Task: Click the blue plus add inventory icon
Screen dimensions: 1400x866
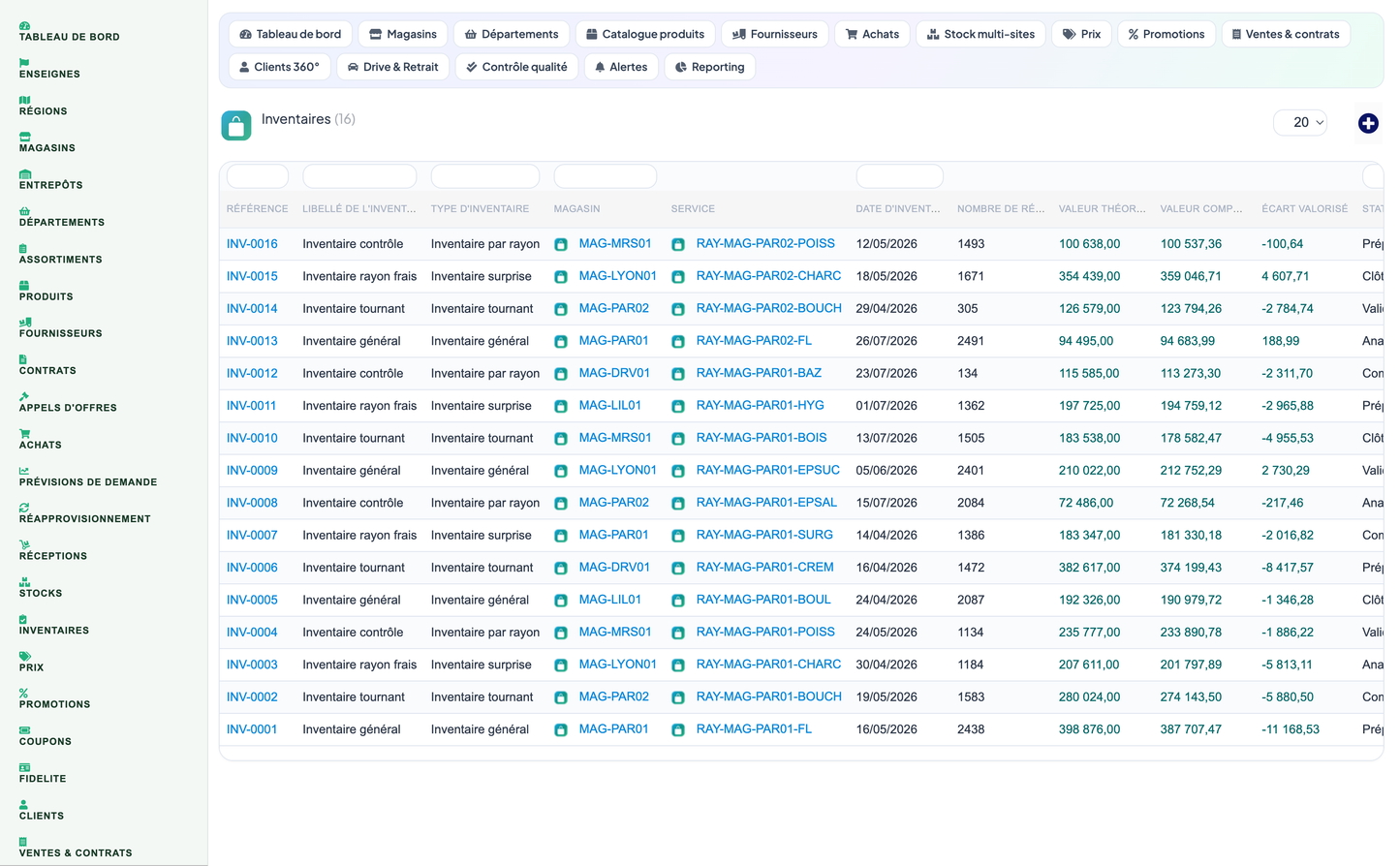Action: tap(1368, 123)
